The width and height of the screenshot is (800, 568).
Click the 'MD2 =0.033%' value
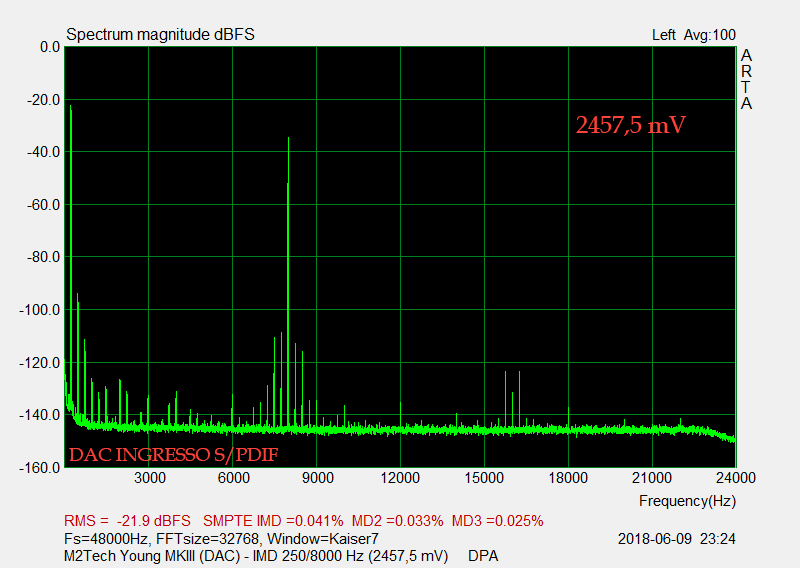tap(397, 521)
